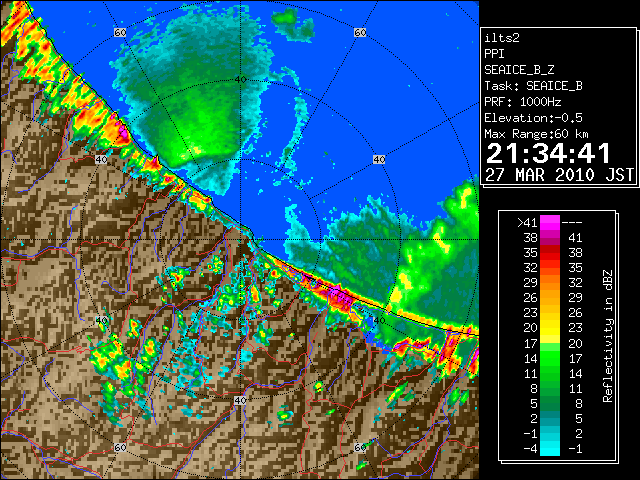Click the 'Task: SEAICE_B' line

pyautogui.click(x=533, y=86)
